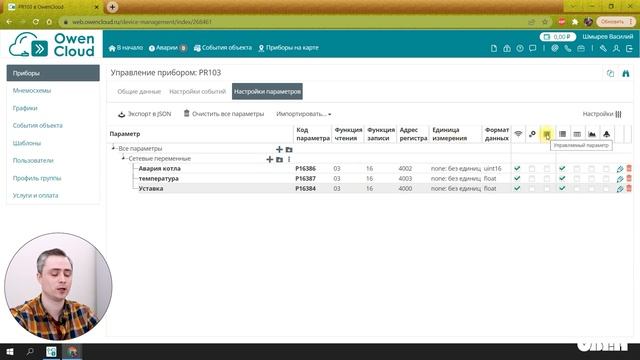Add a folder under Все параметры

(x=289, y=149)
